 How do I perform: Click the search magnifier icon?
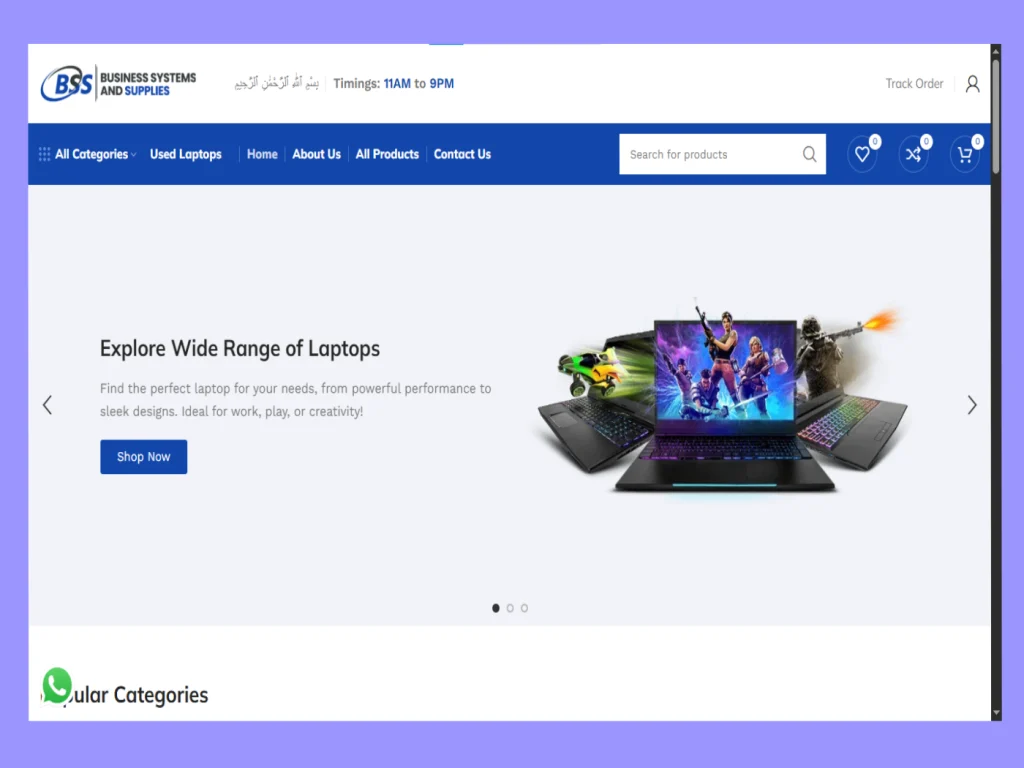(x=809, y=154)
